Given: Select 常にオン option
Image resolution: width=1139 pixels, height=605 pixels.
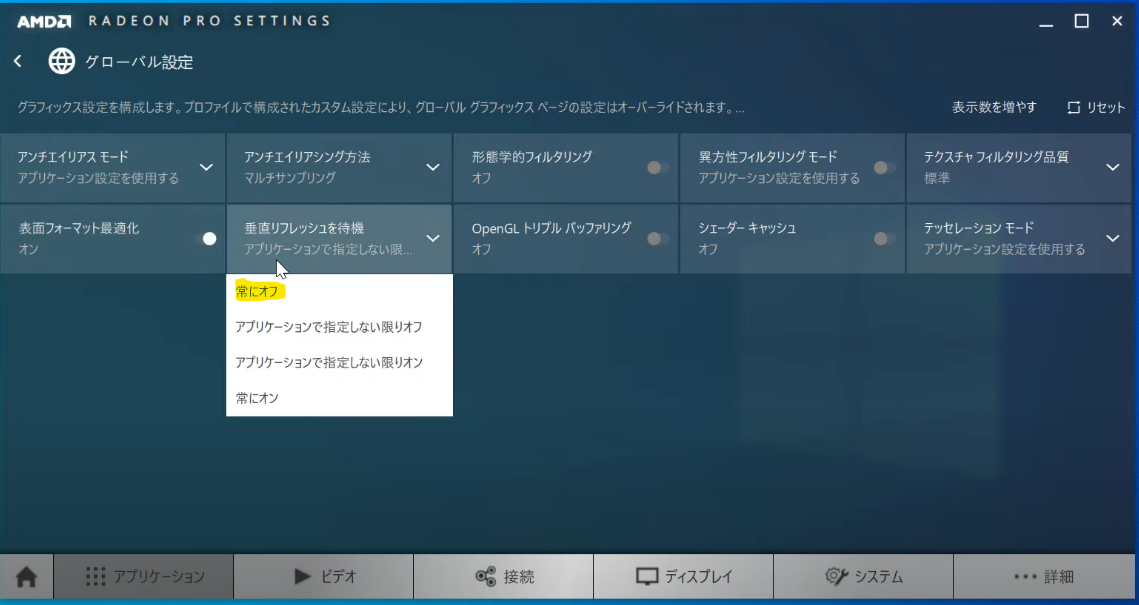Looking at the screenshot, I should pos(339,398).
